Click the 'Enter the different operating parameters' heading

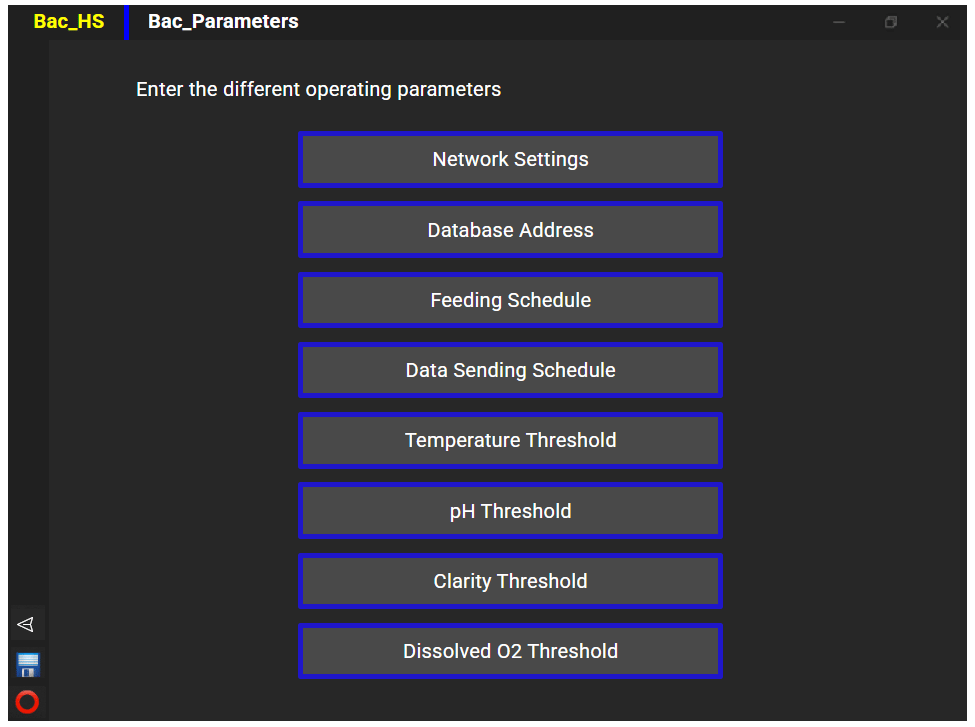(x=318, y=90)
